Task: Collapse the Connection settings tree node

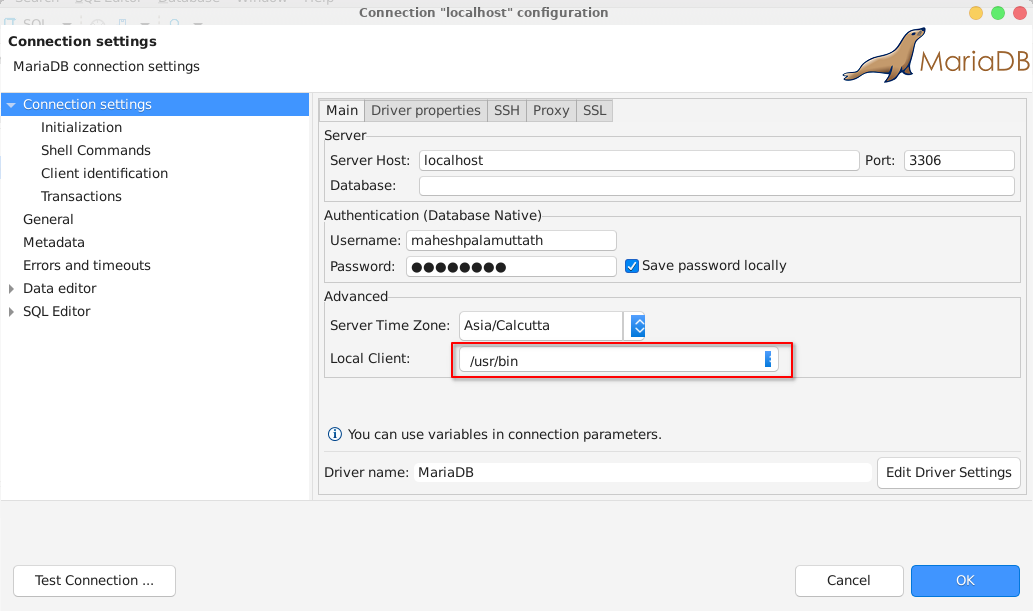Action: point(11,105)
